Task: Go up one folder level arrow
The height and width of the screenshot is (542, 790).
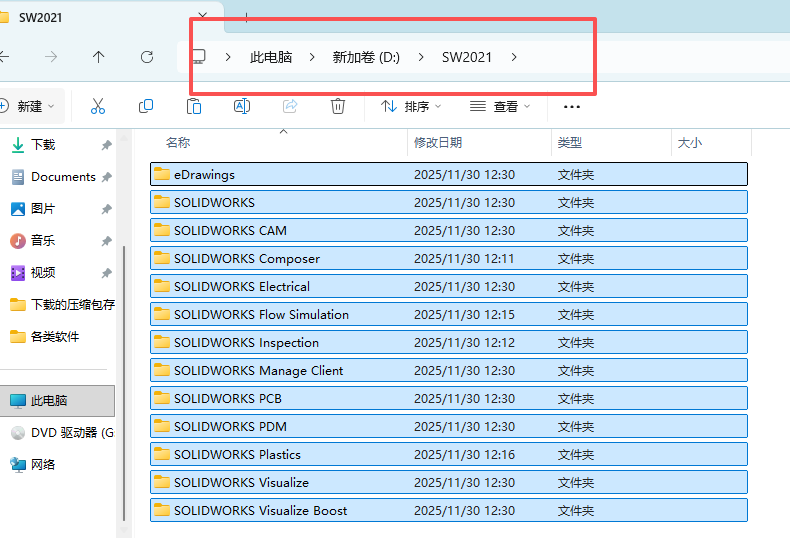Action: (99, 57)
